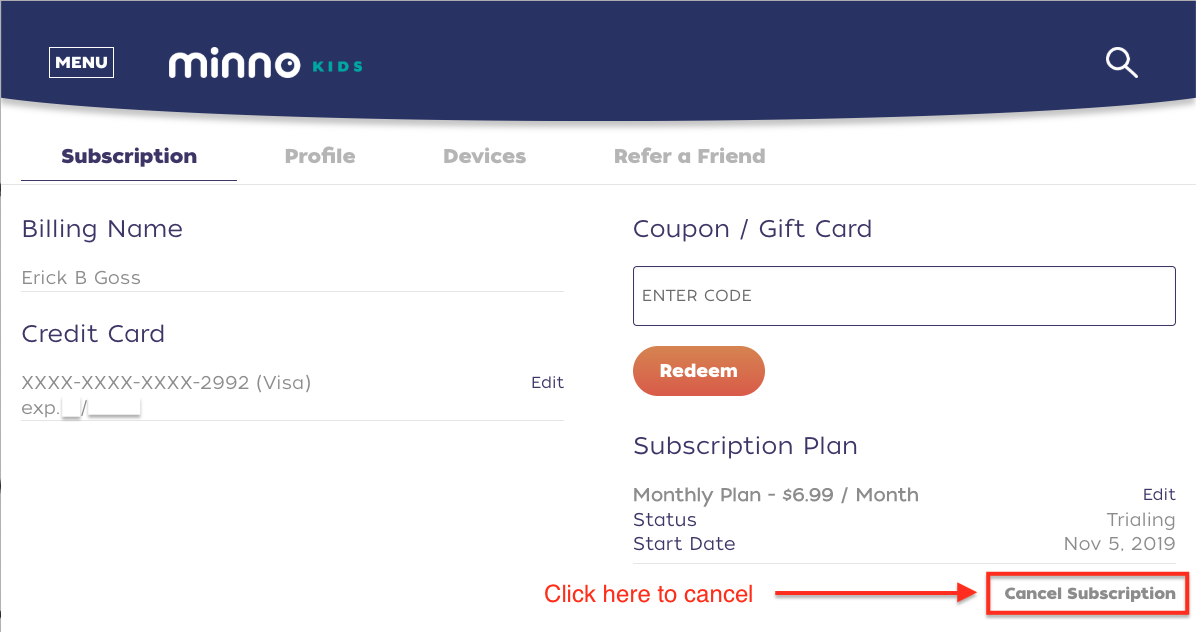Edit the Monthly Plan subscription
This screenshot has height=632, width=1196.
1159,495
